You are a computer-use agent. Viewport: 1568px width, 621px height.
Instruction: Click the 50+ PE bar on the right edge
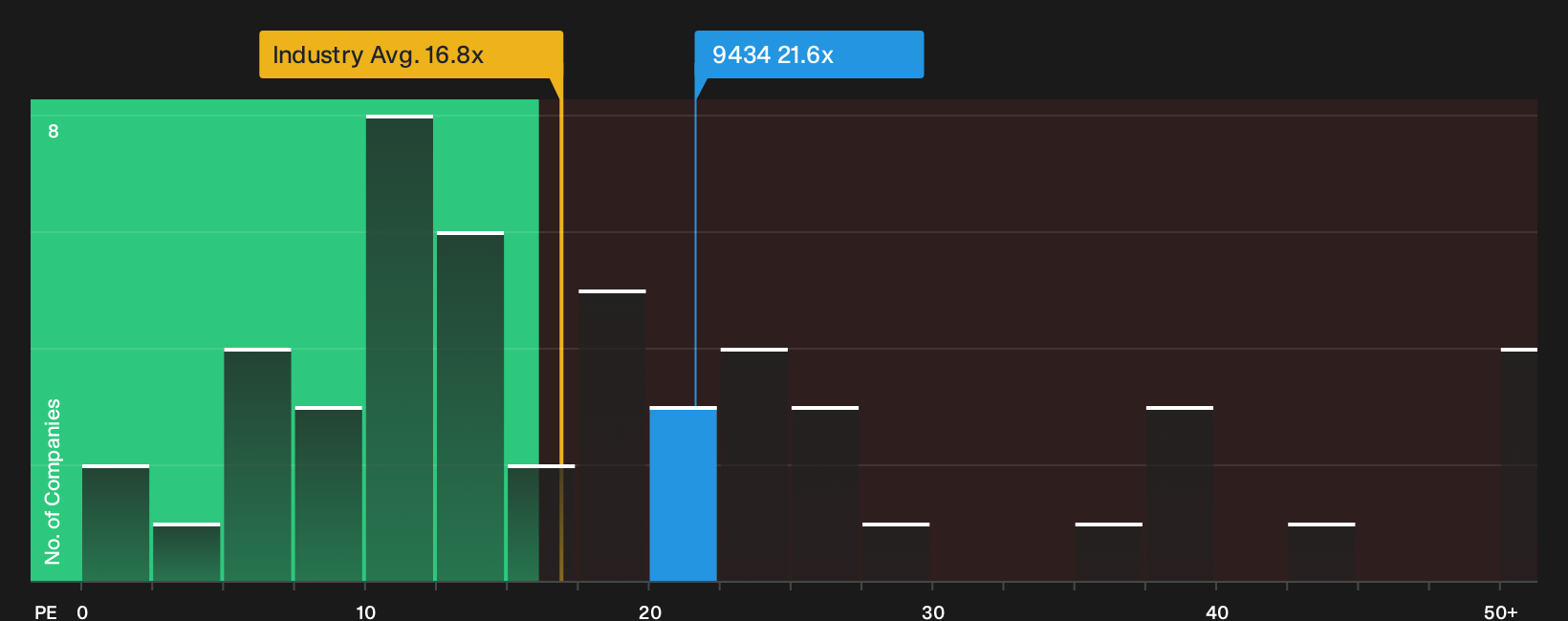pos(1519,464)
